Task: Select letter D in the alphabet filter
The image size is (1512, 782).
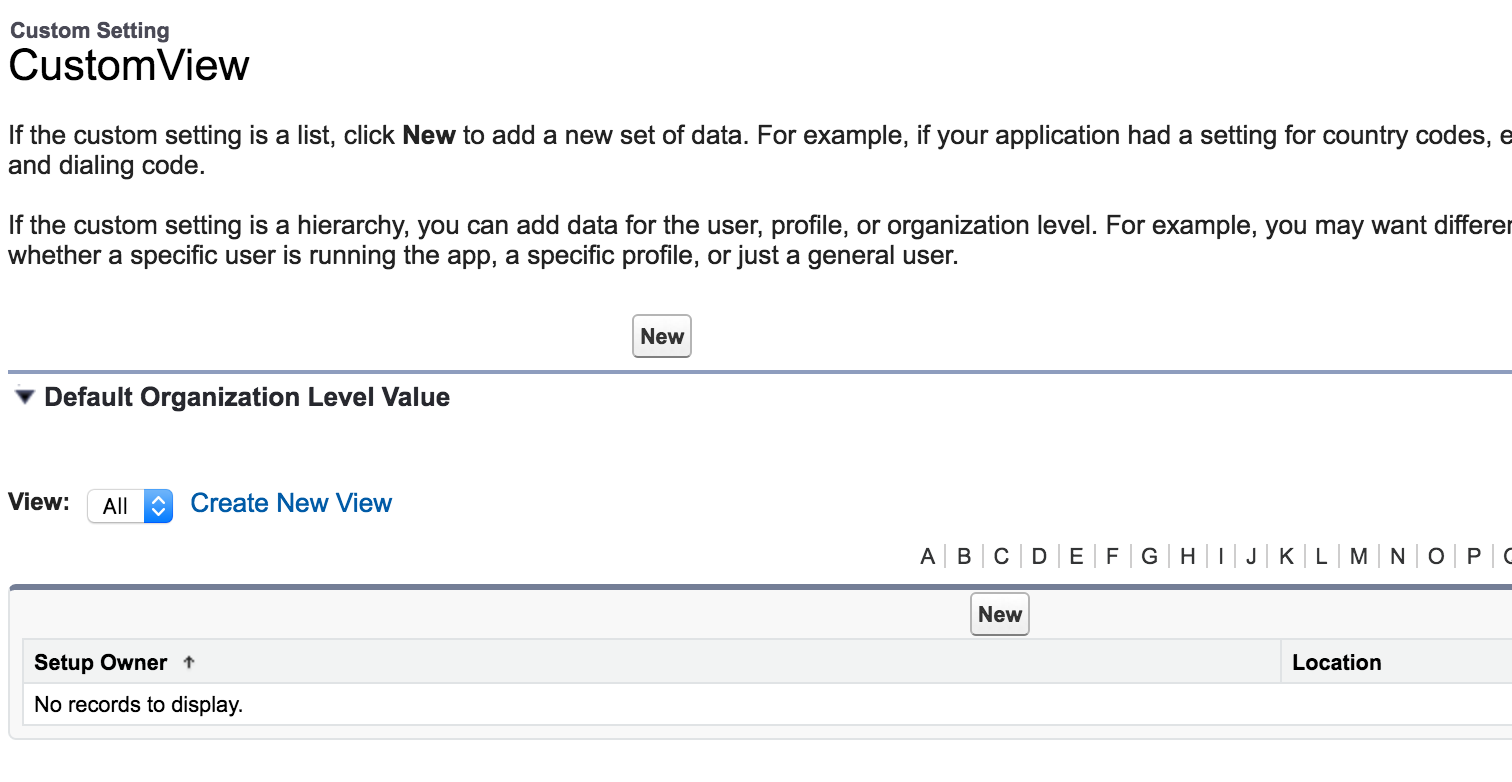Action: click(x=1039, y=556)
